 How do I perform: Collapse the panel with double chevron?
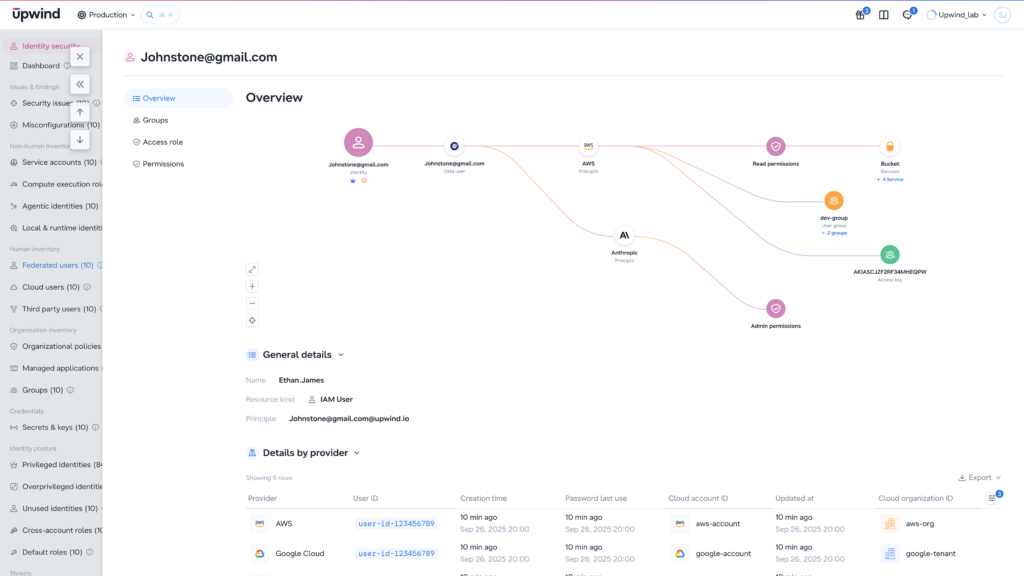click(80, 84)
